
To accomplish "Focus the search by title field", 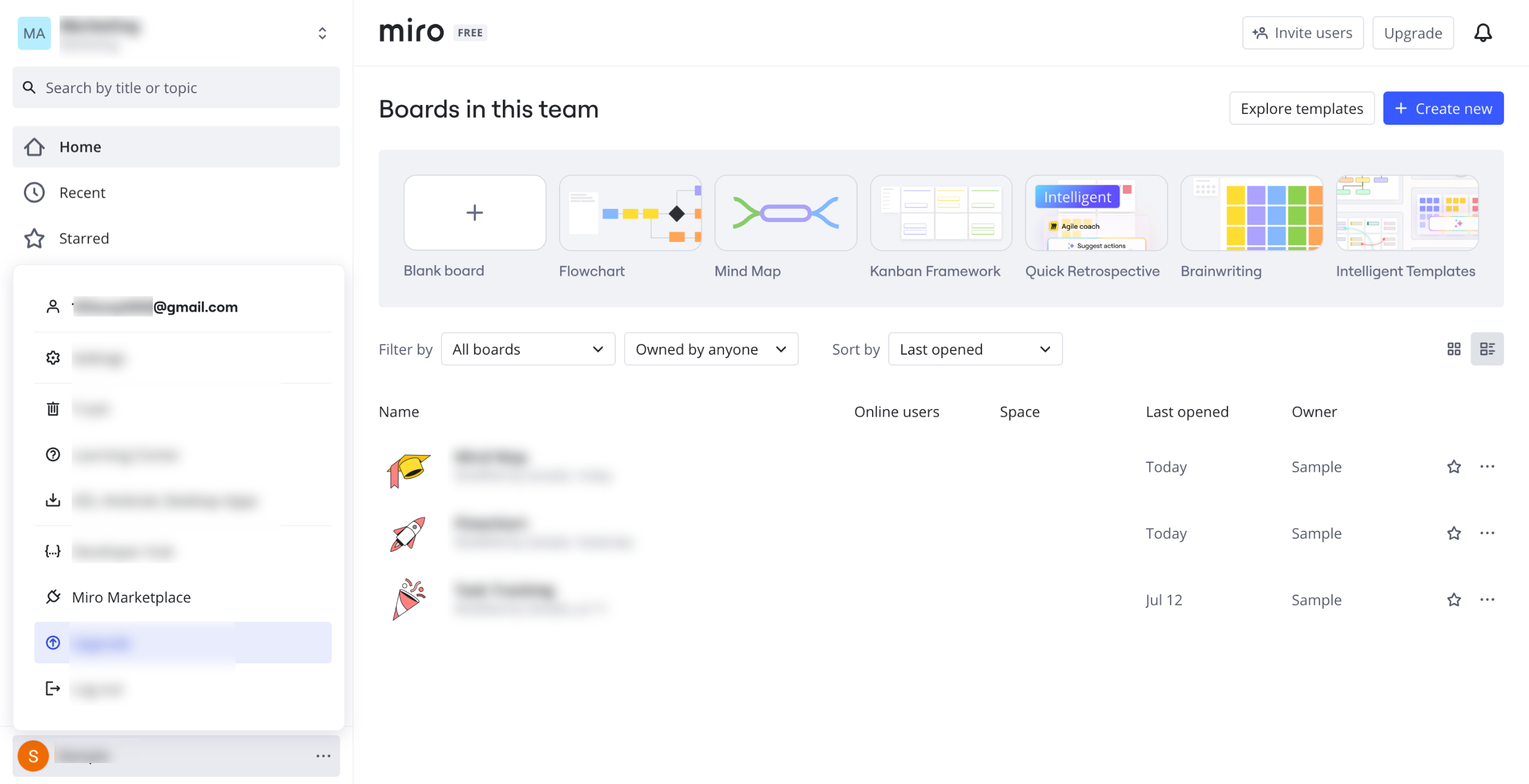I will pyautogui.click(x=176, y=88).
